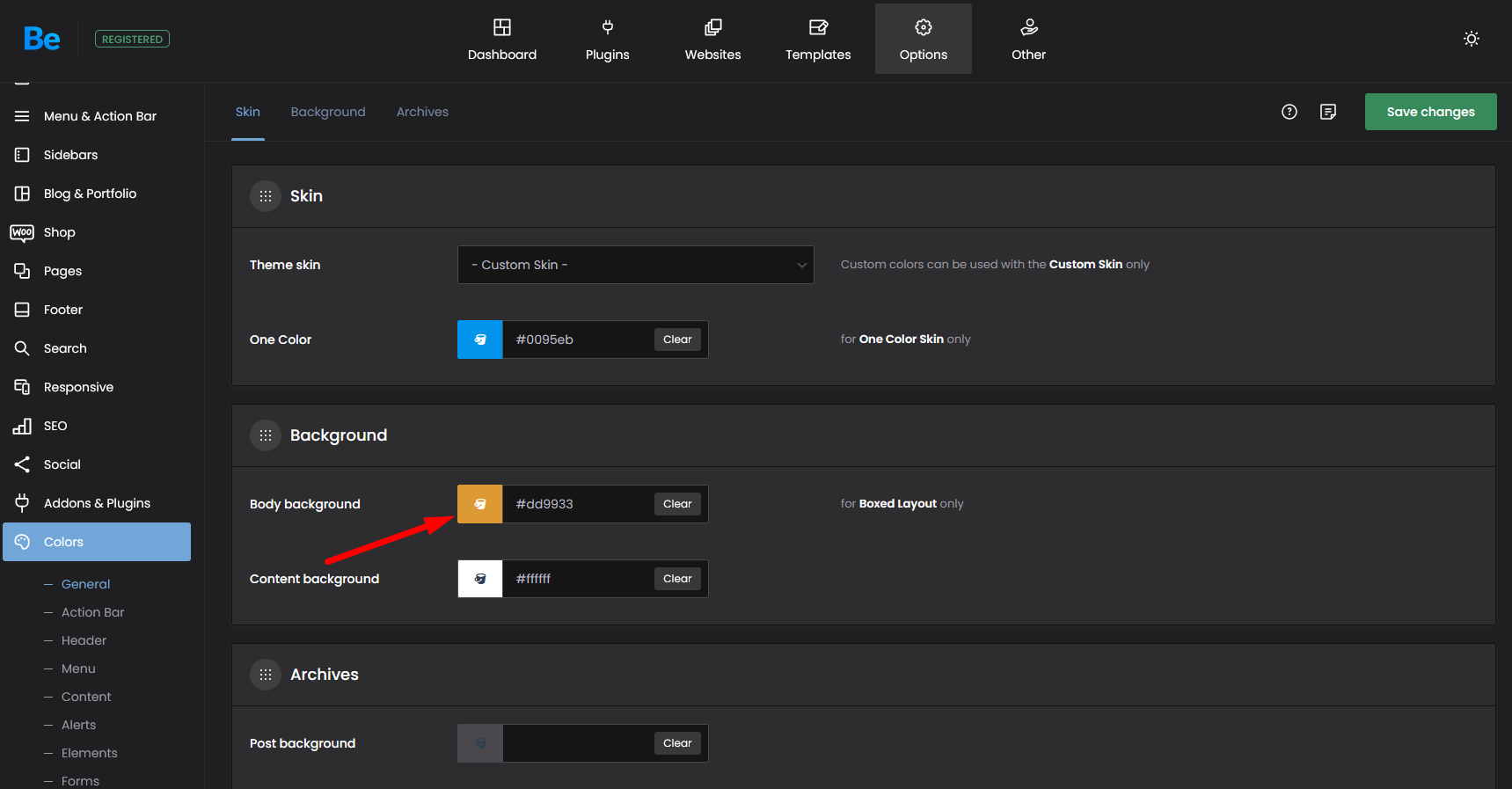This screenshot has width=1512, height=789.
Task: Clear the Post background color
Action: (x=677, y=743)
